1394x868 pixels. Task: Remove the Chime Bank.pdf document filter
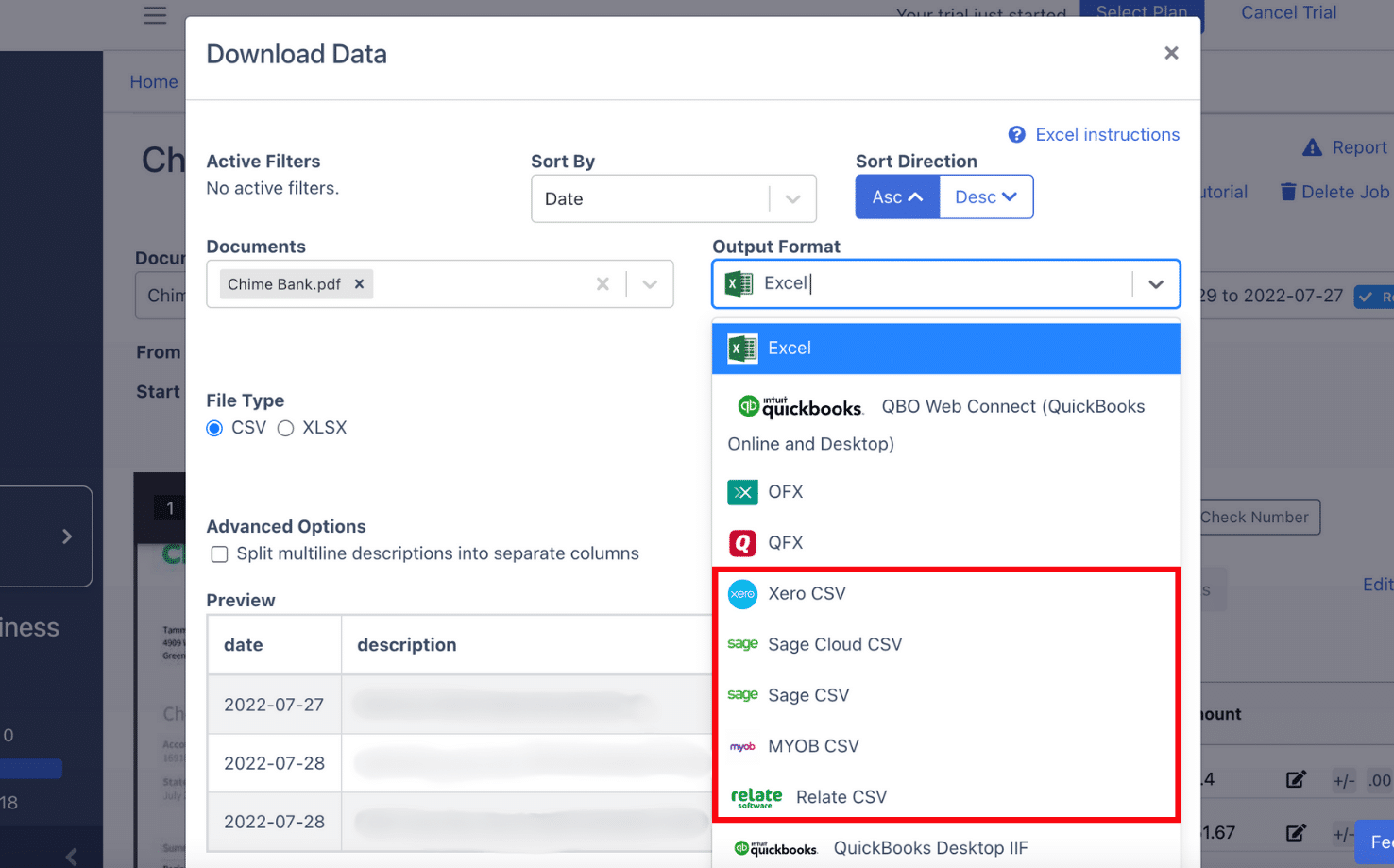(x=359, y=283)
